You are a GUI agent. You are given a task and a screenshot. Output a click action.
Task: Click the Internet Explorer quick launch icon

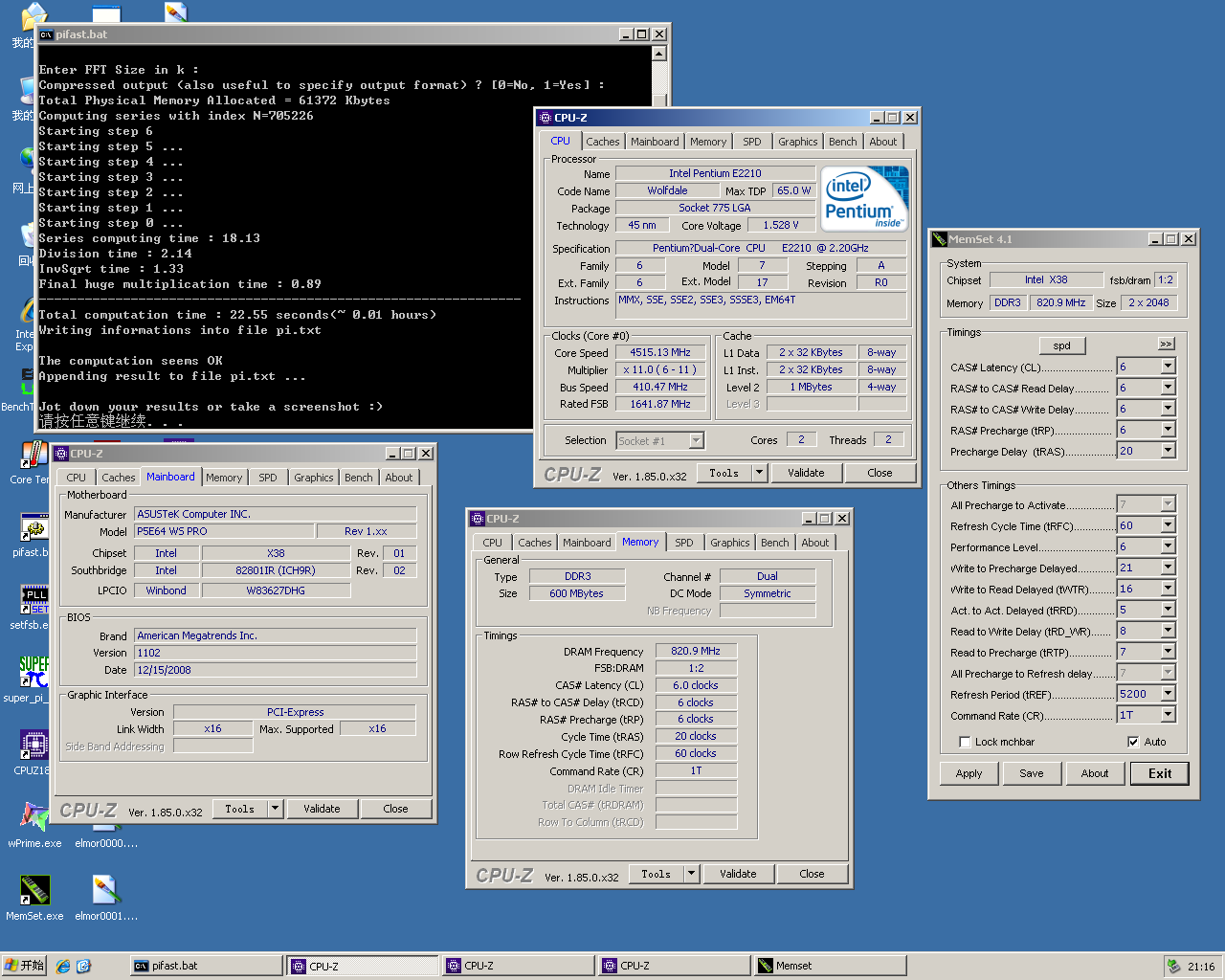pyautogui.click(x=63, y=966)
